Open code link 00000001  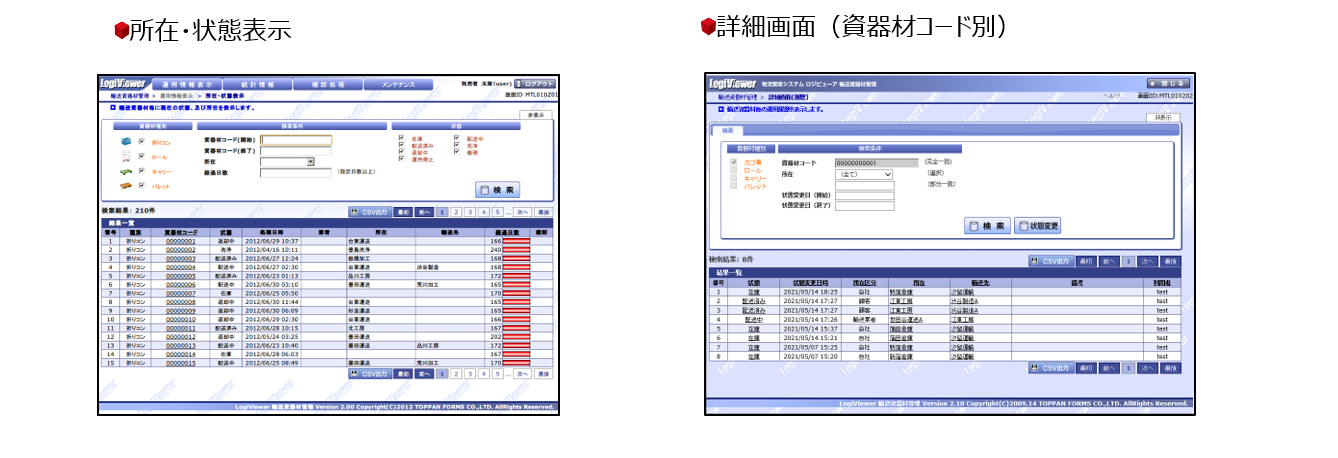[x=180, y=241]
